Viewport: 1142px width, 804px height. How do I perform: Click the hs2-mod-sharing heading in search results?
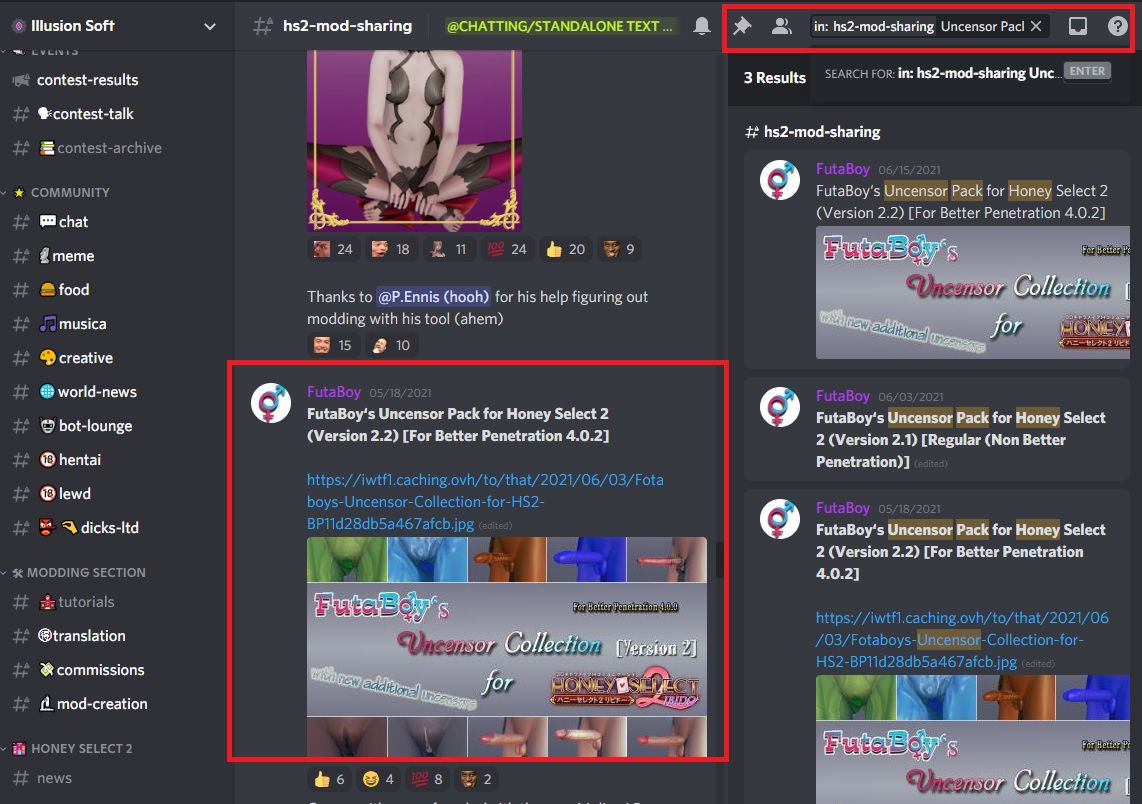click(x=813, y=132)
